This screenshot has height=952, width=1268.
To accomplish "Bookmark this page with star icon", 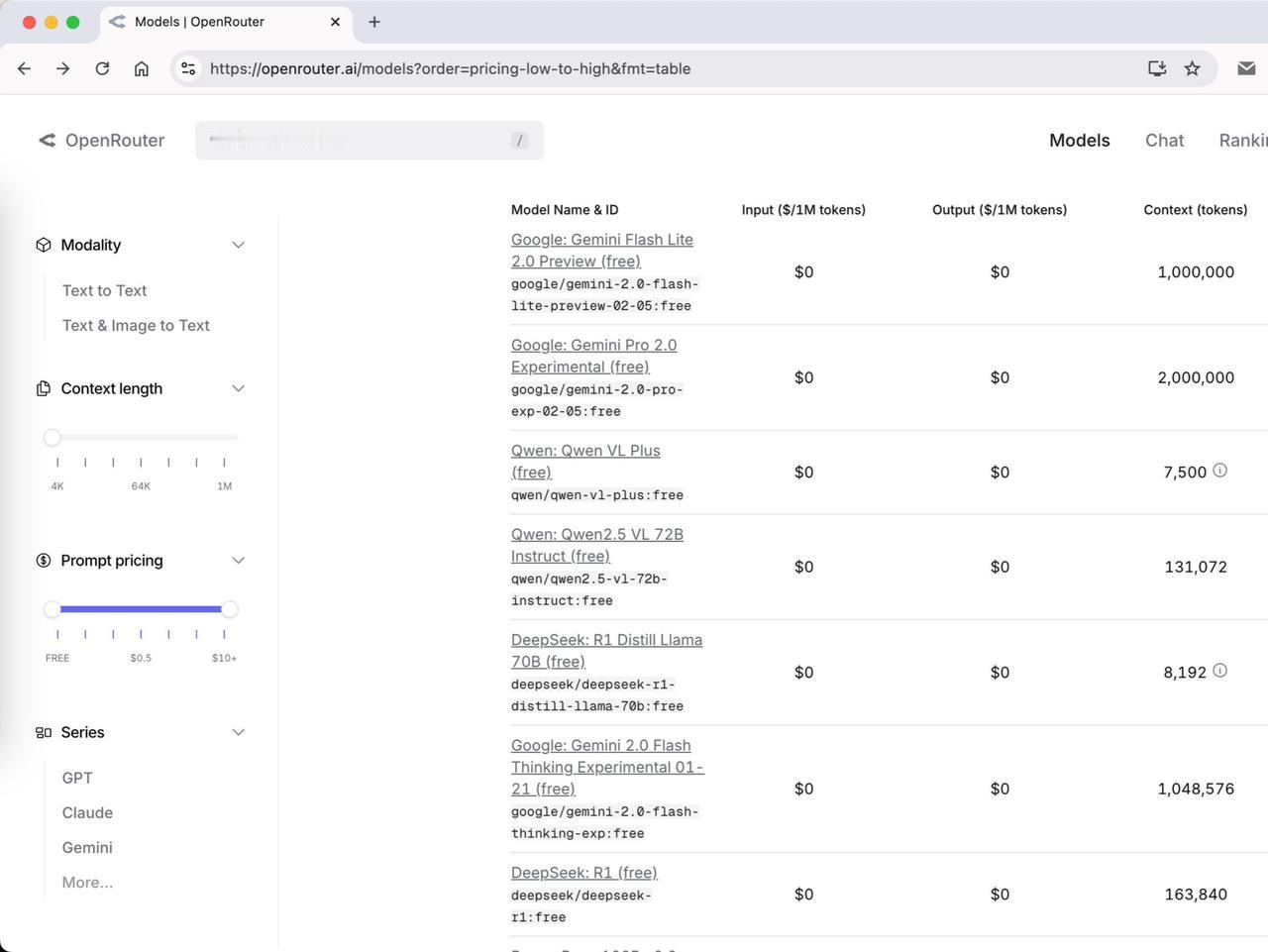I will click(x=1193, y=68).
